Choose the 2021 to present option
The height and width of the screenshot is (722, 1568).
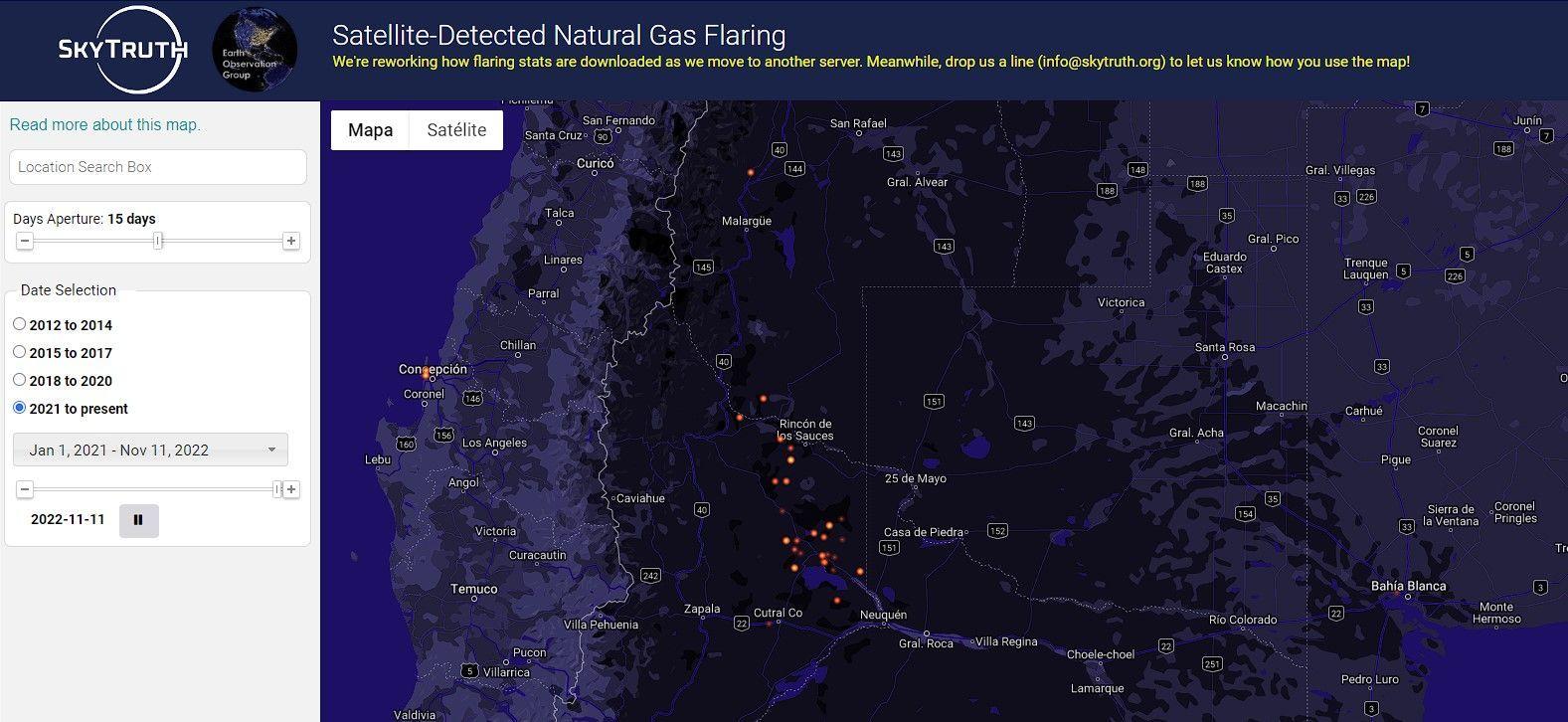[x=20, y=408]
